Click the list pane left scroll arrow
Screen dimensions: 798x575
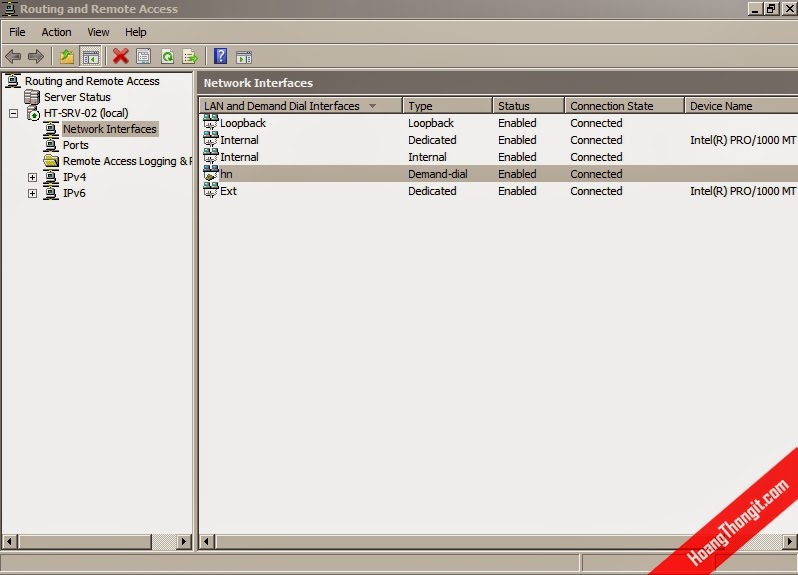[x=207, y=541]
